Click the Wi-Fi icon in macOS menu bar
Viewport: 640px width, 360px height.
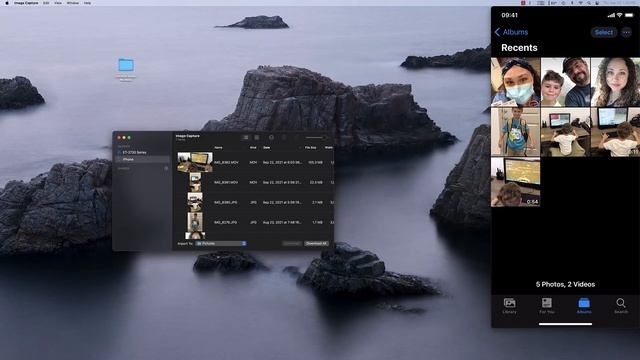coord(580,3)
